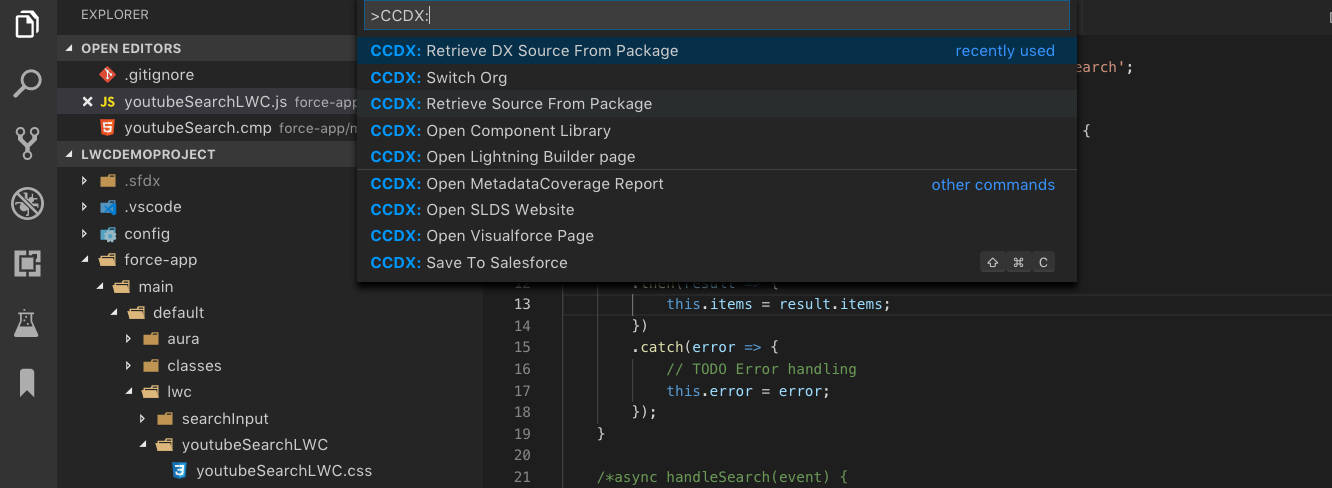Select youtubeSearch.cmp in open editors

tap(198, 128)
